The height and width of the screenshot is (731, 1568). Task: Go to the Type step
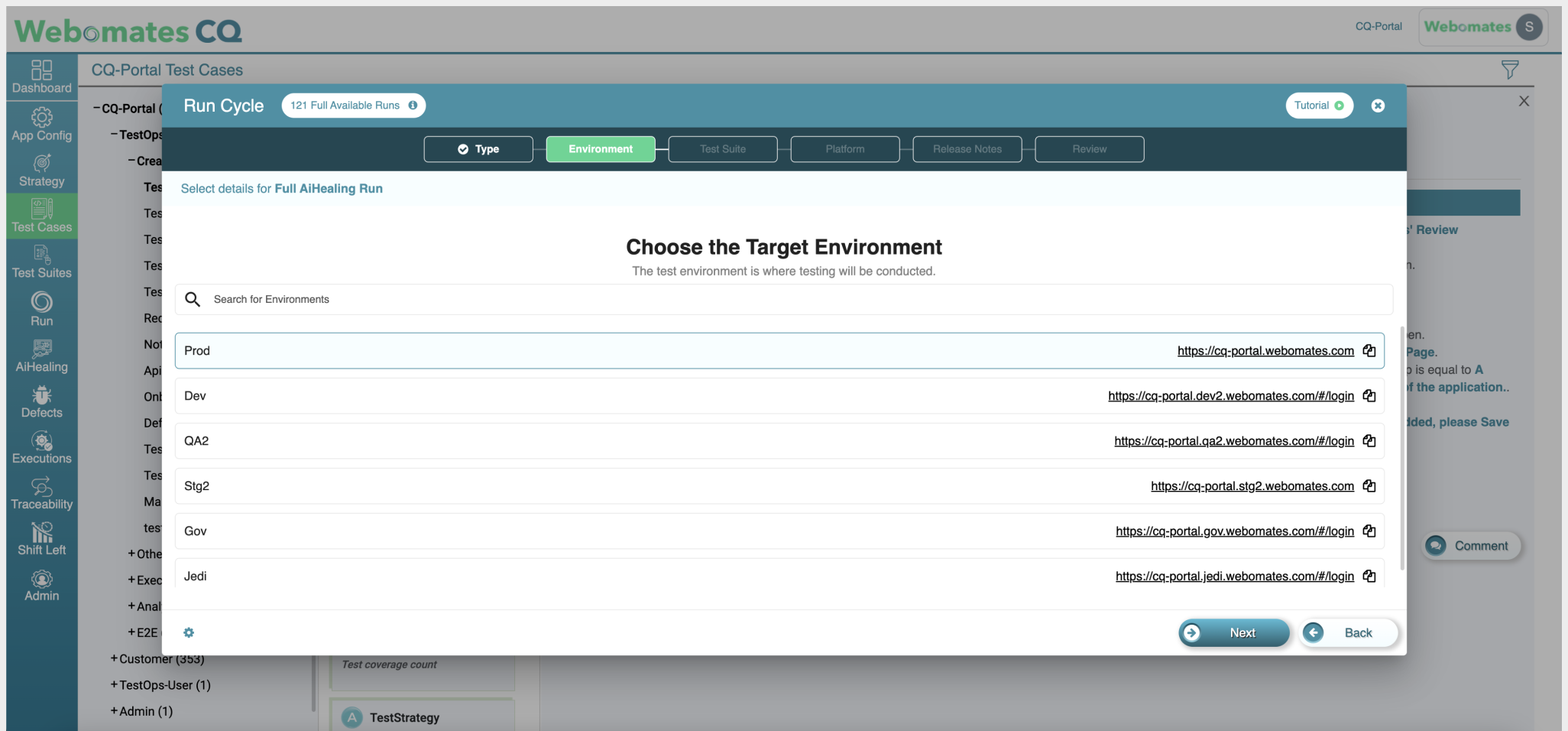tap(478, 149)
